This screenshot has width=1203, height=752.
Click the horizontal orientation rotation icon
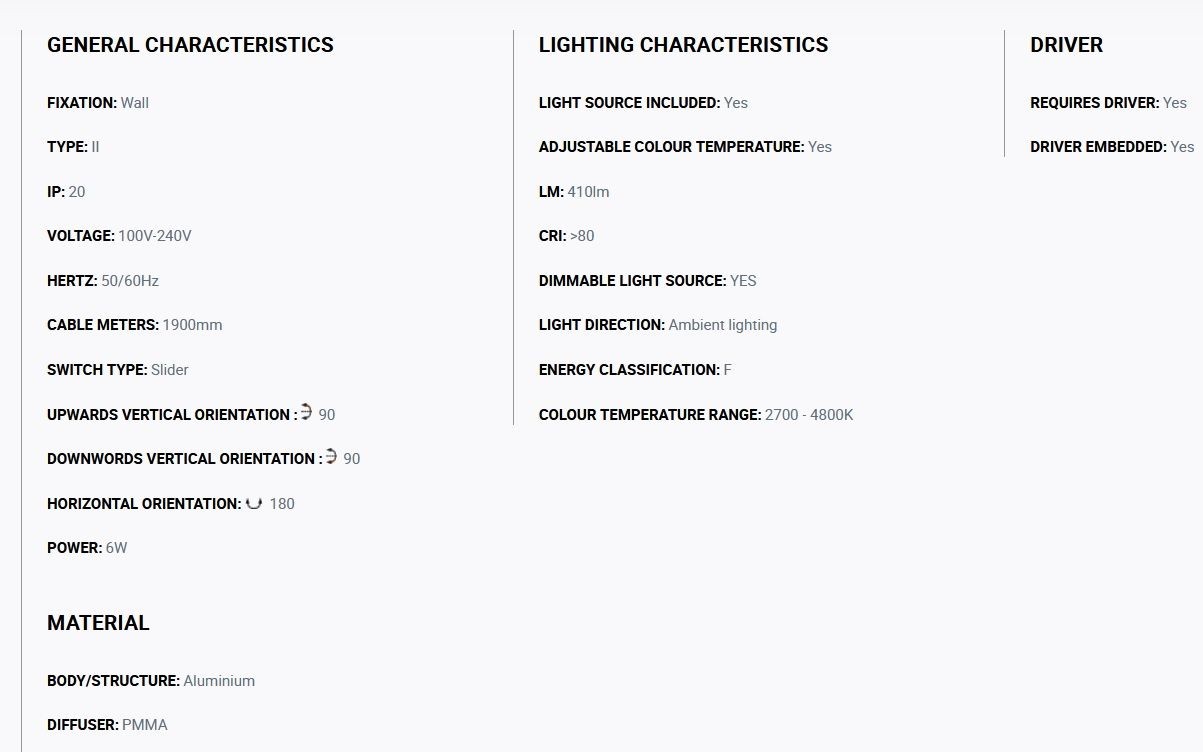click(x=254, y=503)
